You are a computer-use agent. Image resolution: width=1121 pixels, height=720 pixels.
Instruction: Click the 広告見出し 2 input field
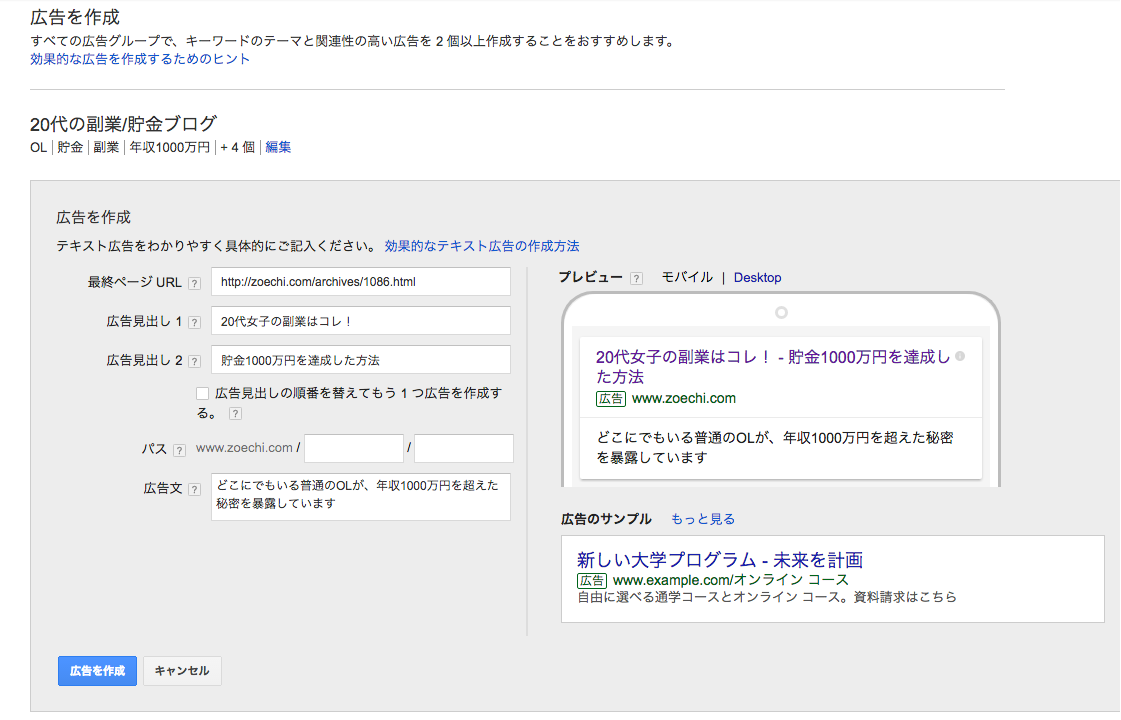(360, 360)
